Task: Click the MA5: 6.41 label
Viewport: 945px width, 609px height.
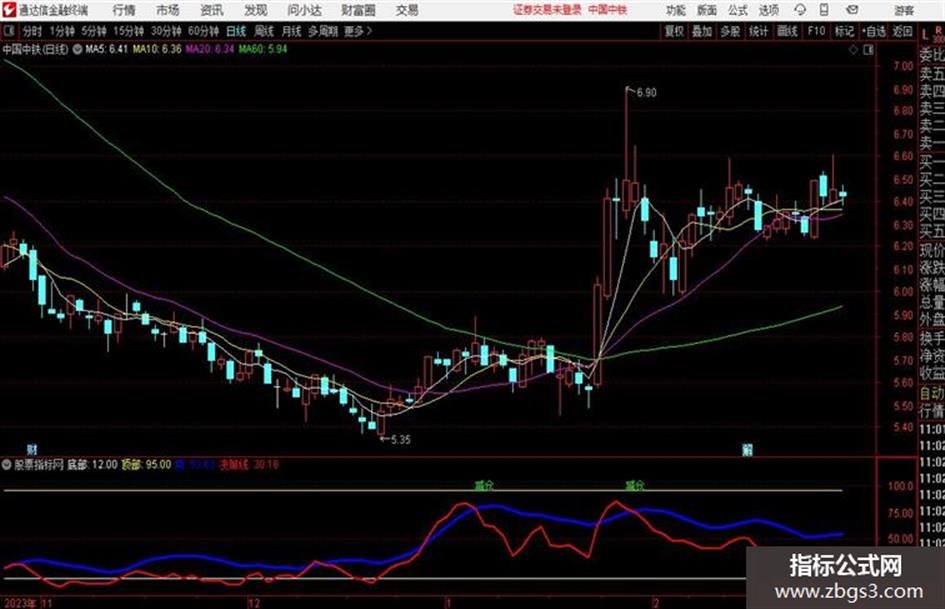Action: click(x=107, y=49)
